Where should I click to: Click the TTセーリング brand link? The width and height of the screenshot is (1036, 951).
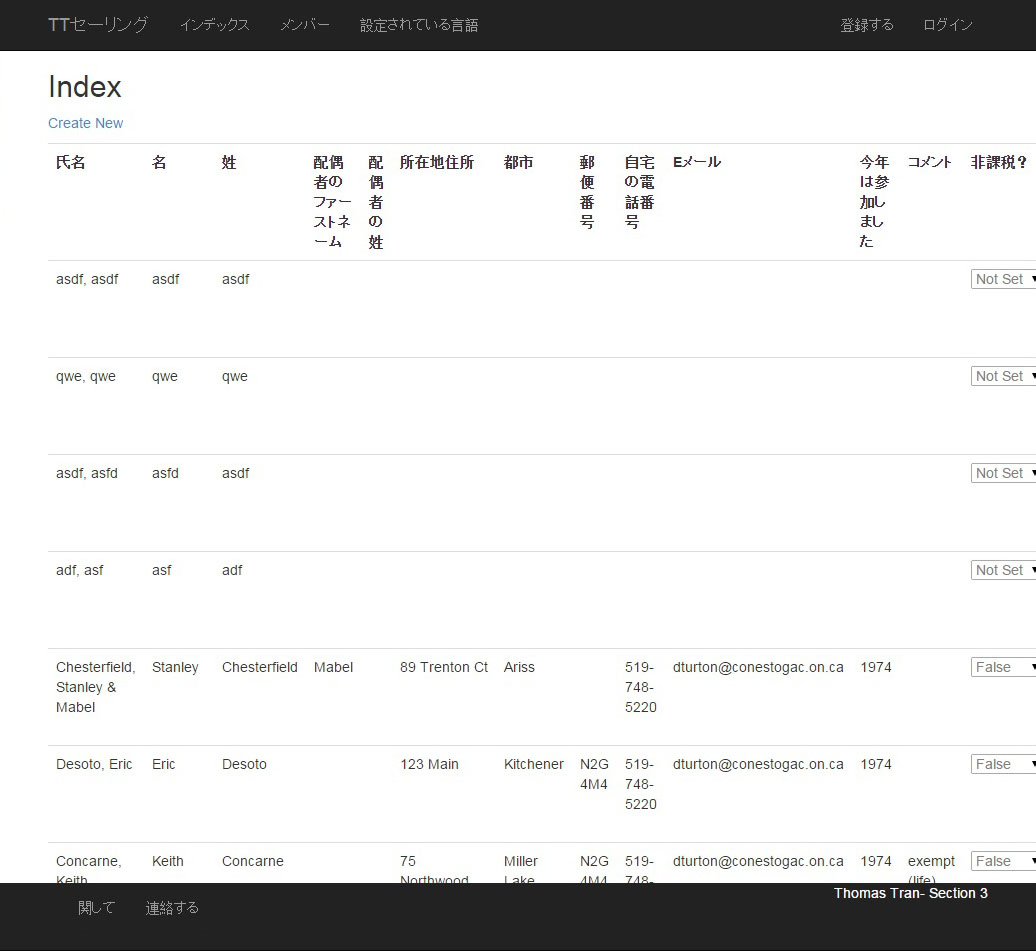(x=98, y=25)
